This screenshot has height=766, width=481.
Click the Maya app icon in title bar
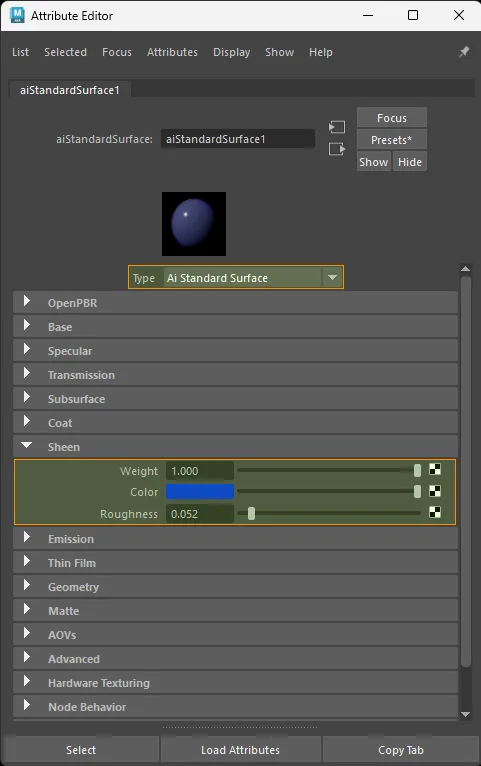tap(18, 16)
